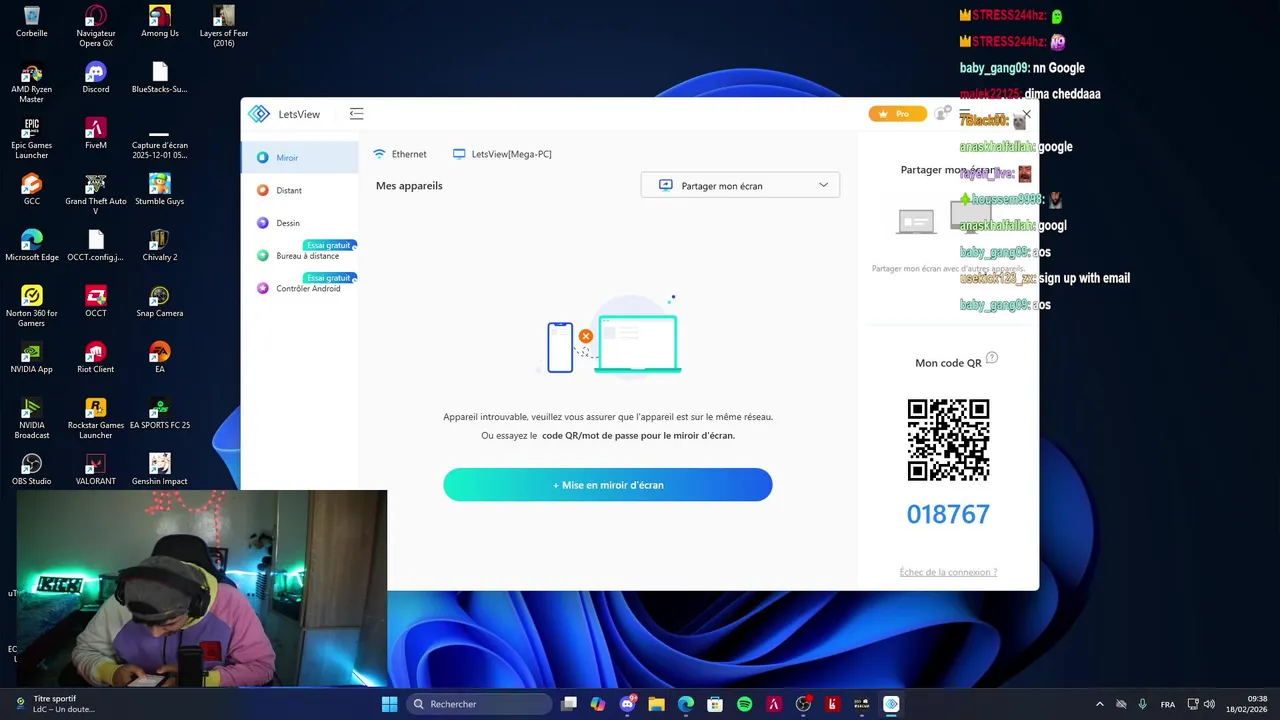
Task: Select the Navigateur Opera GX desktop icon
Action: [95, 27]
